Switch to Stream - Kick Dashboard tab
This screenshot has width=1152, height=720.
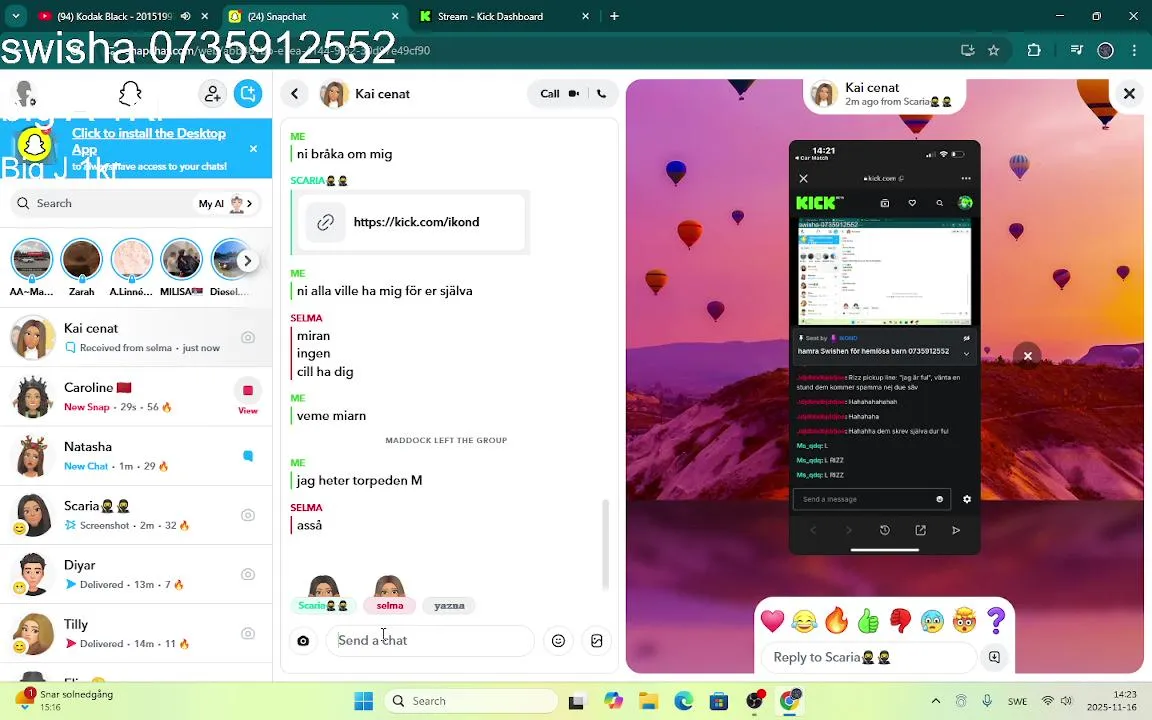tap(504, 16)
